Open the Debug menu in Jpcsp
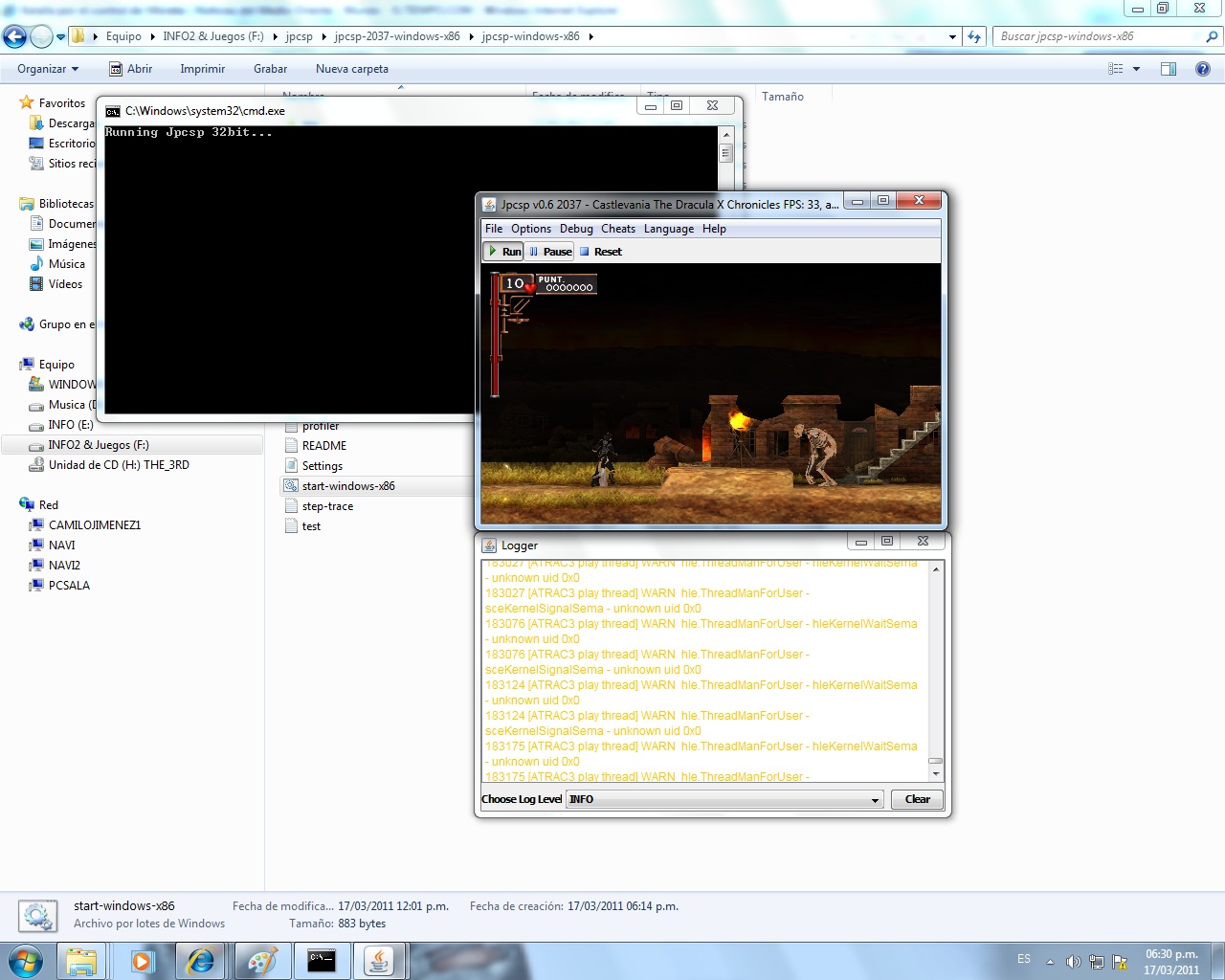 (576, 229)
